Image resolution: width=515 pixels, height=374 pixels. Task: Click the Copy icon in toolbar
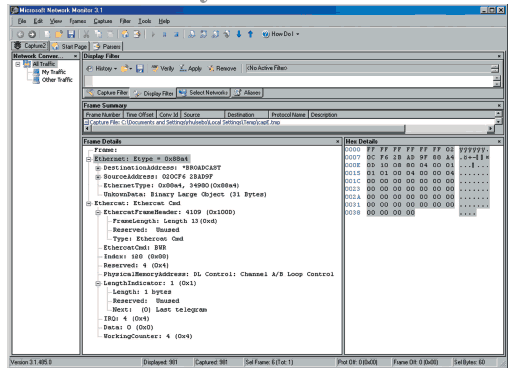point(98,34)
